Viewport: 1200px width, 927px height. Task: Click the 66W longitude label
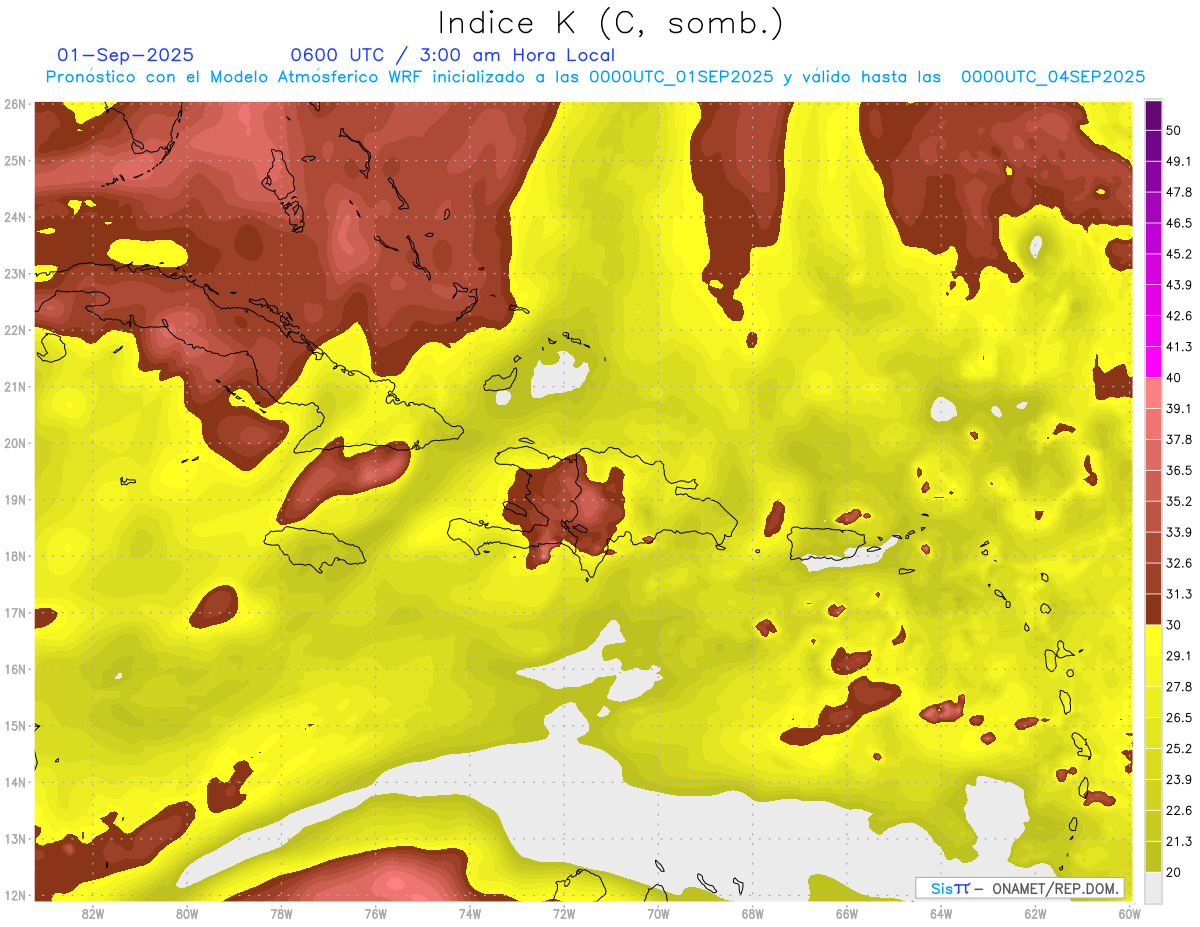point(847,913)
